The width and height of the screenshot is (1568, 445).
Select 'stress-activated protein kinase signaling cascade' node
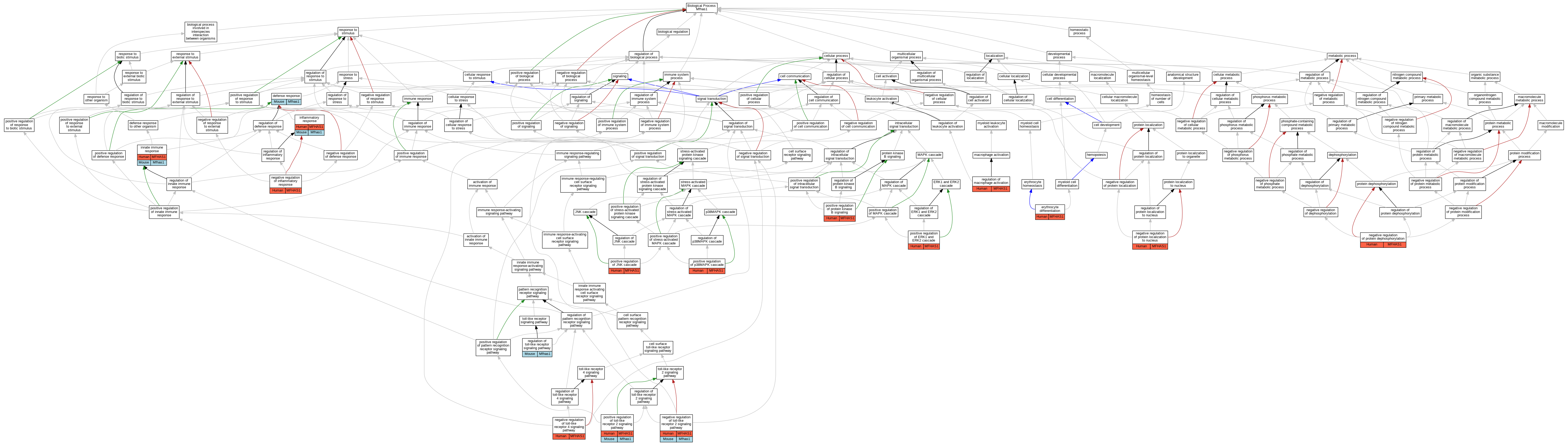pyautogui.click(x=693, y=155)
